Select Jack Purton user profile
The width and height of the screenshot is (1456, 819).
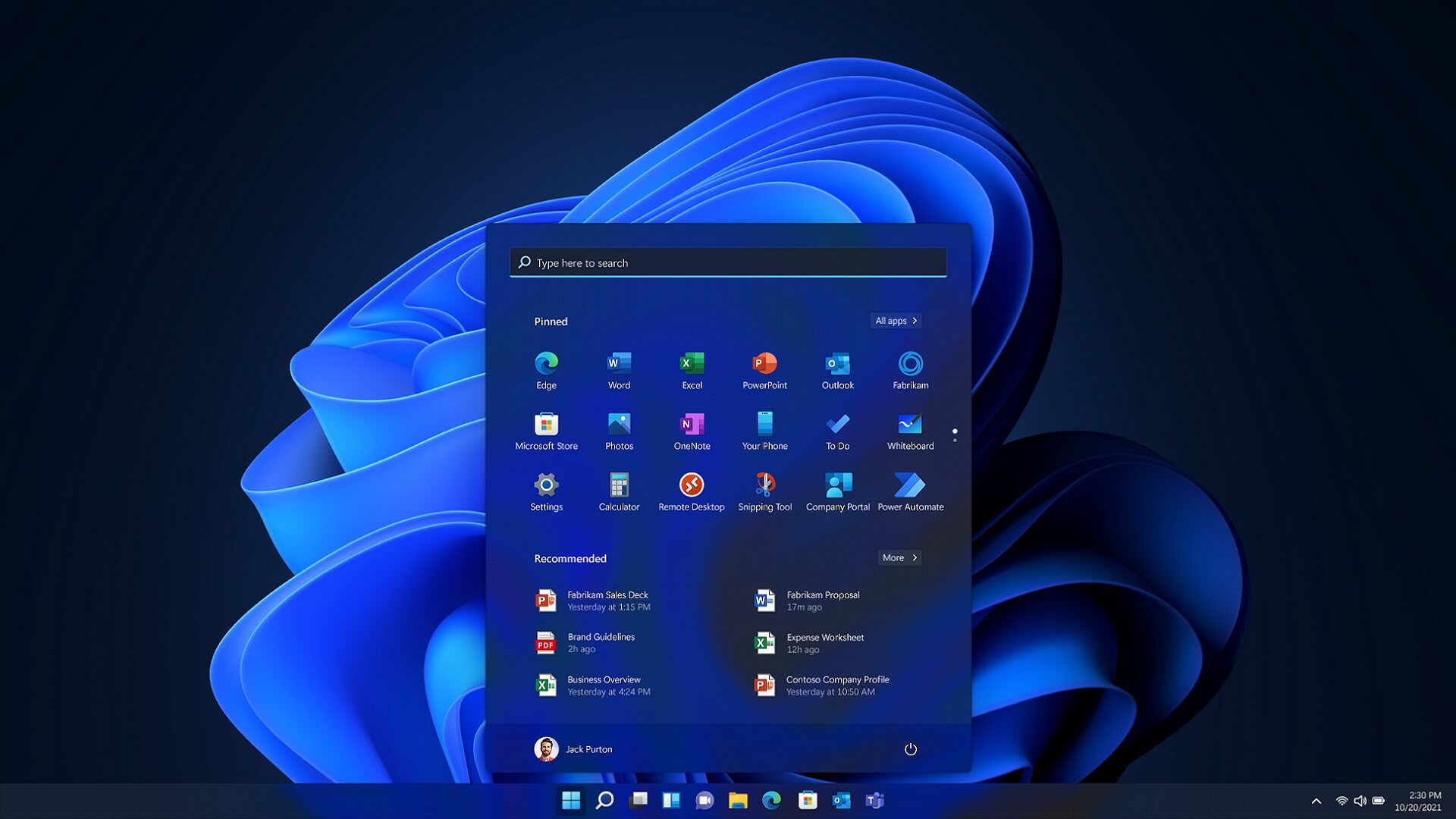(x=575, y=748)
